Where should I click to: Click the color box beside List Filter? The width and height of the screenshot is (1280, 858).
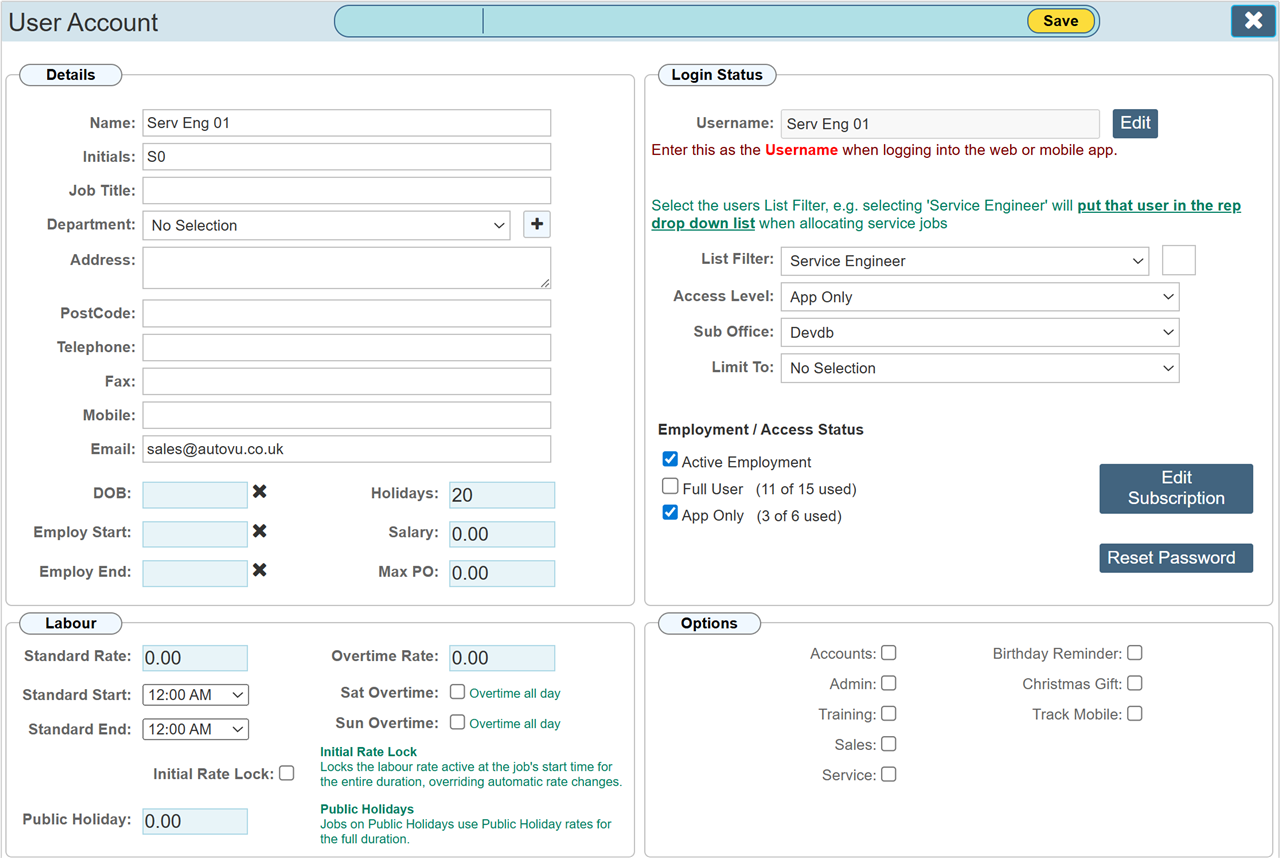[x=1178, y=260]
